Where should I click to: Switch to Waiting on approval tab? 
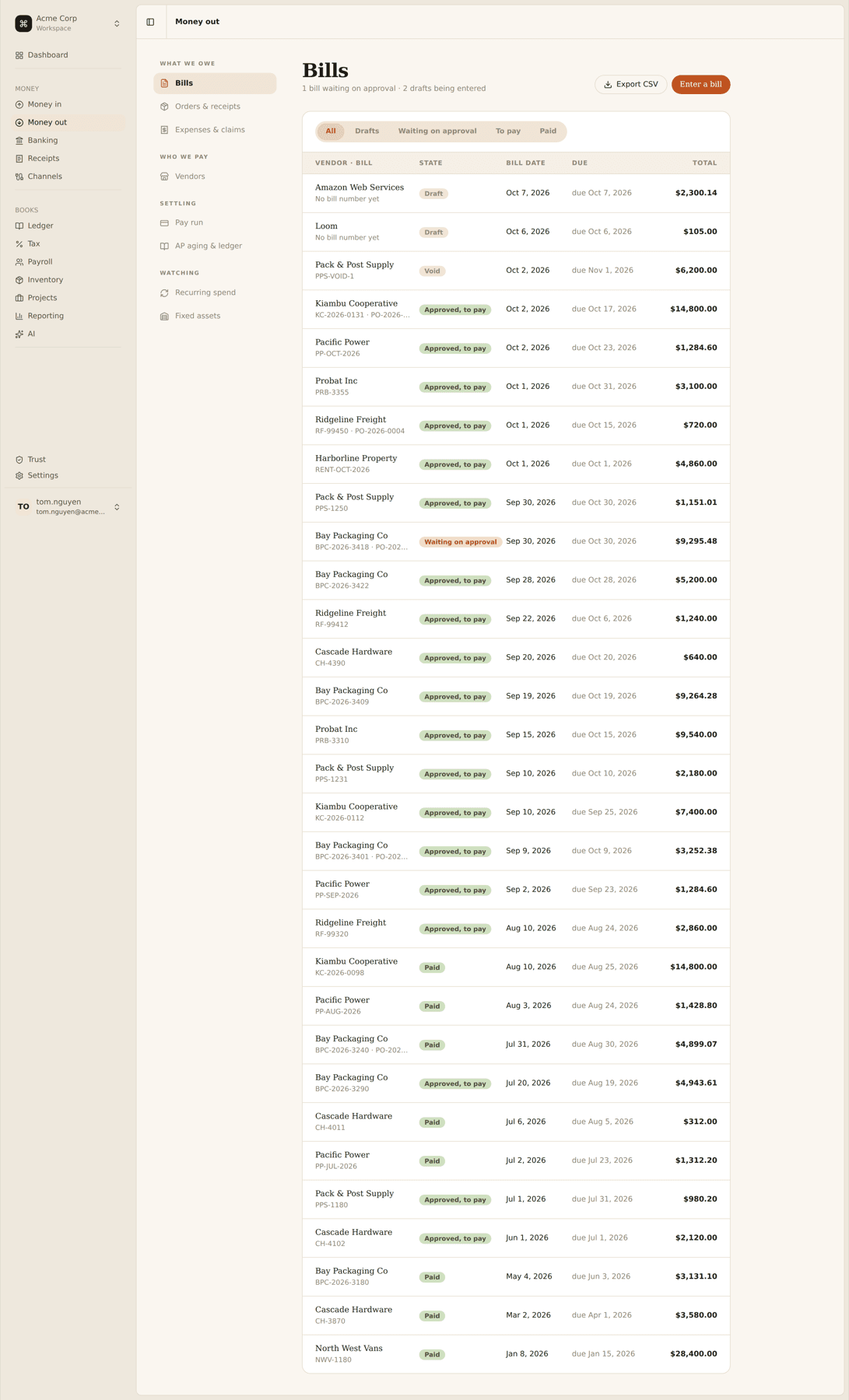pos(437,131)
